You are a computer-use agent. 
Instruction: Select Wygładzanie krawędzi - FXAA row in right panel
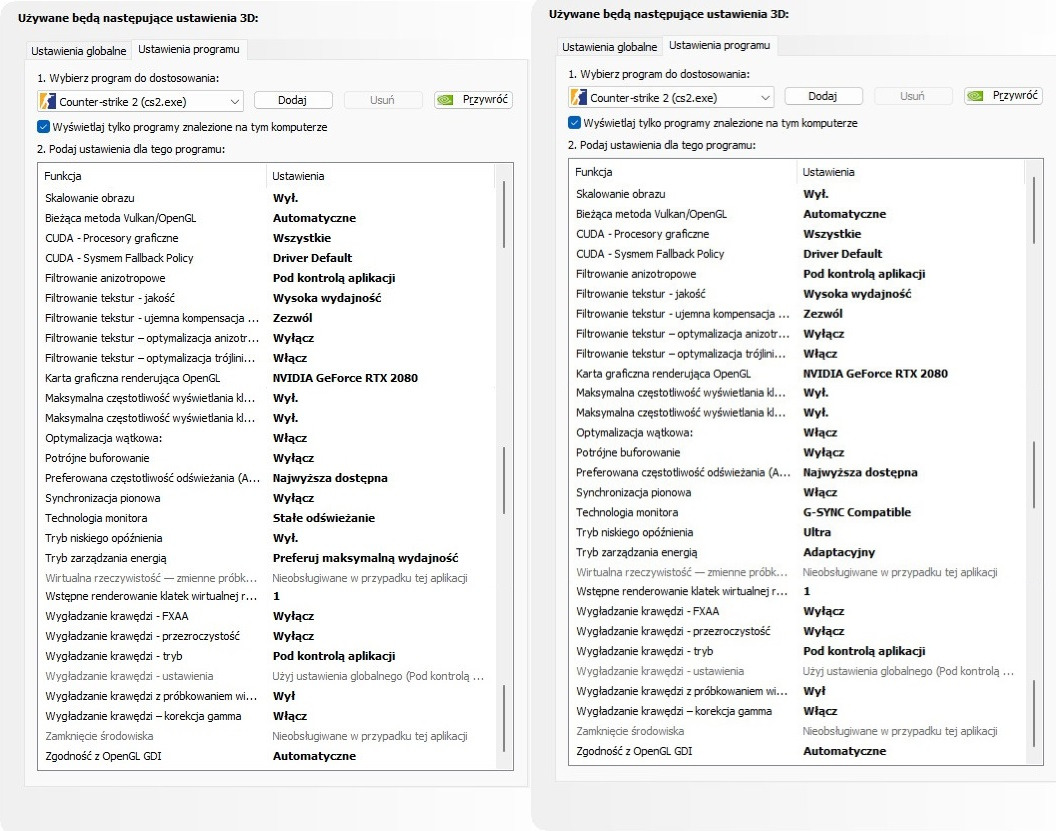point(798,611)
